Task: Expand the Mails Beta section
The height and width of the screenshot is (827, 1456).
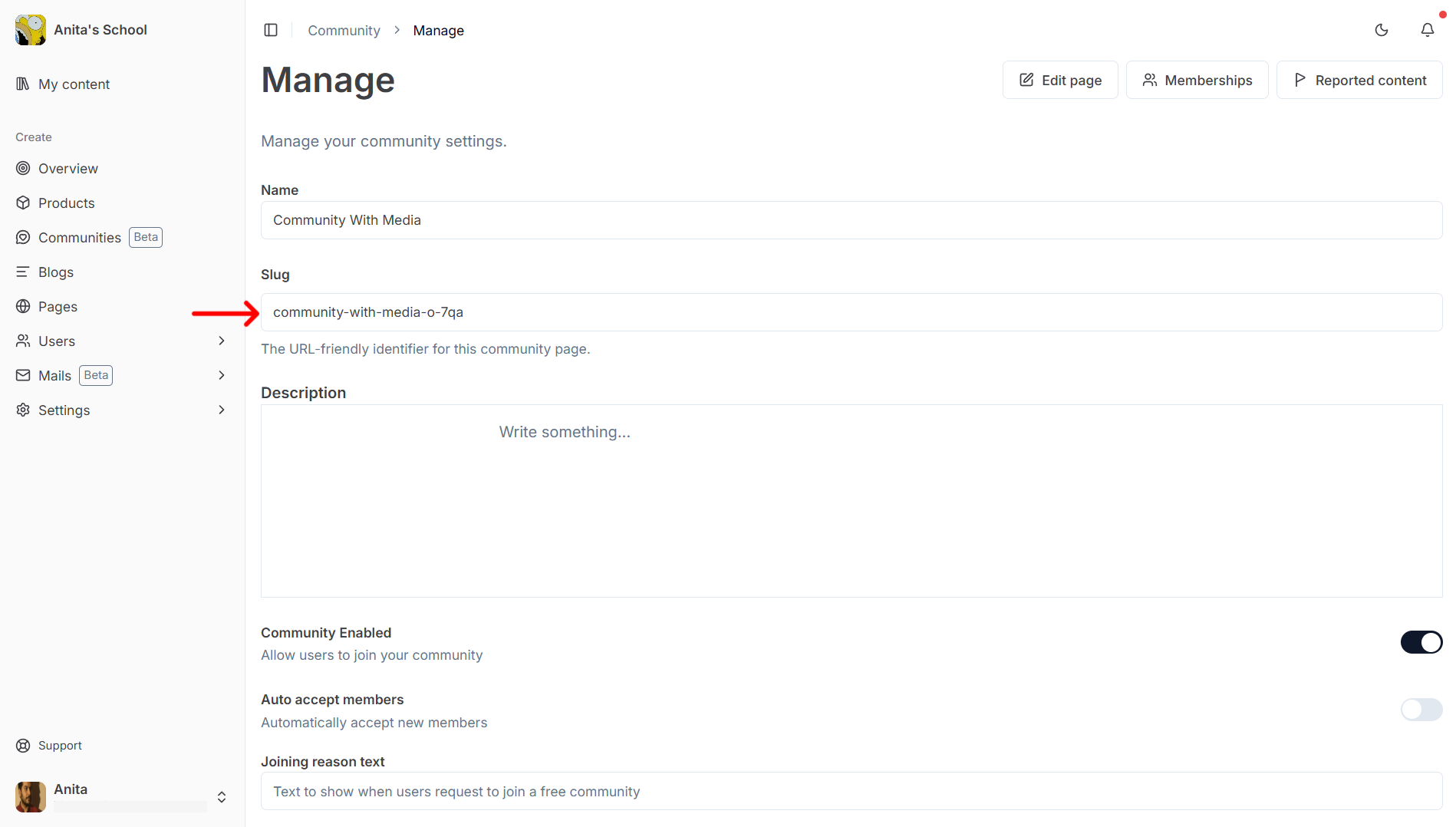Action: click(222, 375)
